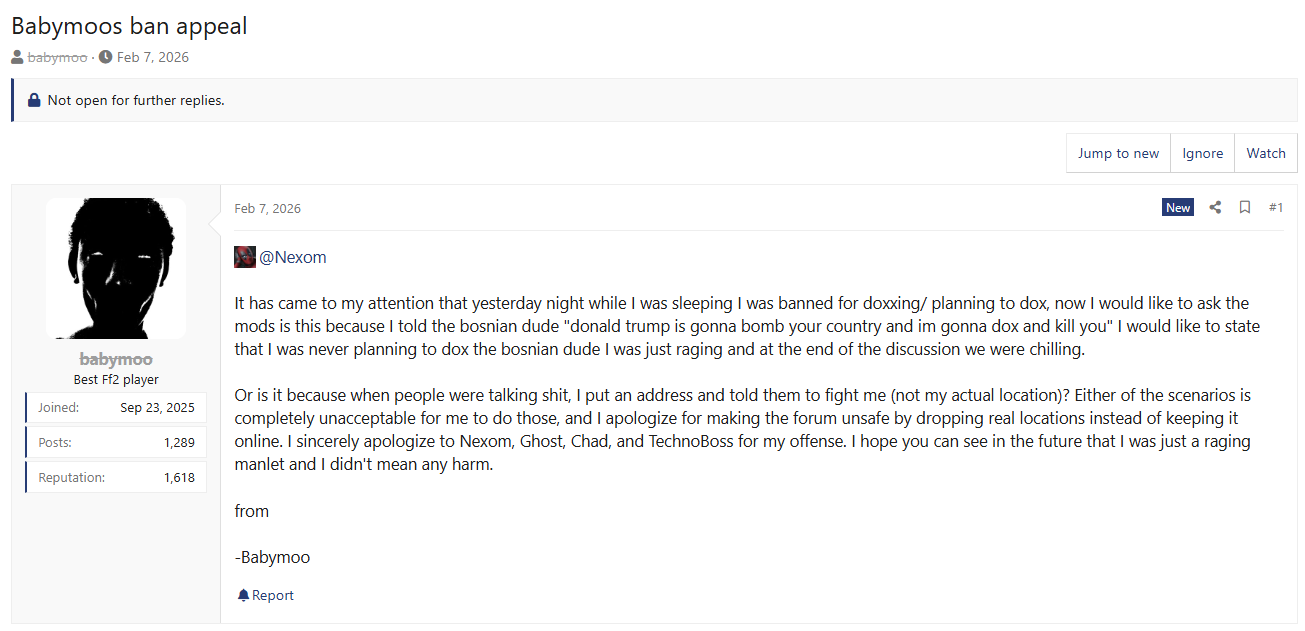Click the thread start date under title
The height and width of the screenshot is (631, 1305).
click(153, 57)
